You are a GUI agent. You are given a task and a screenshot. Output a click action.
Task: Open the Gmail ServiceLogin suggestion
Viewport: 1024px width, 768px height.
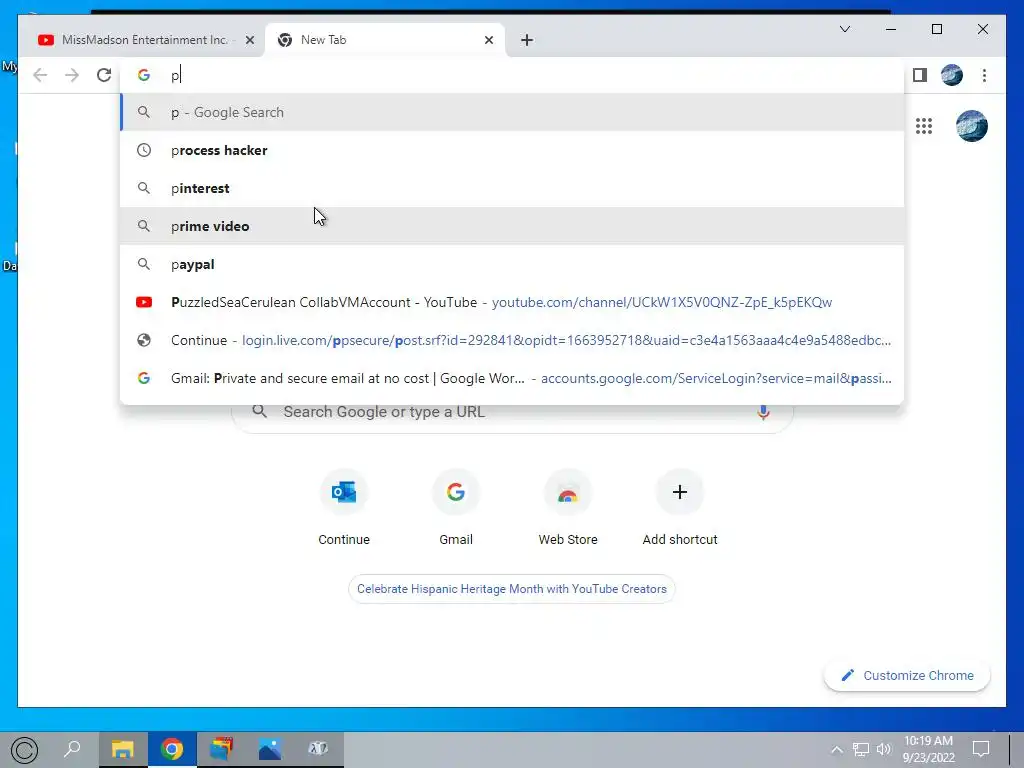tap(512, 378)
